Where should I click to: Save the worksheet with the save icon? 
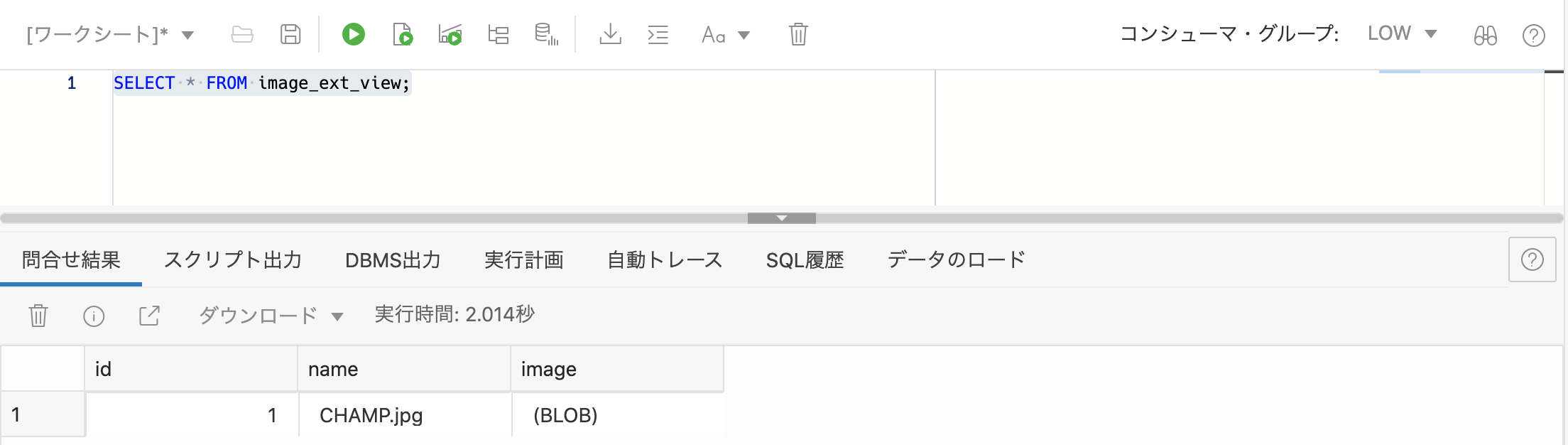290,34
